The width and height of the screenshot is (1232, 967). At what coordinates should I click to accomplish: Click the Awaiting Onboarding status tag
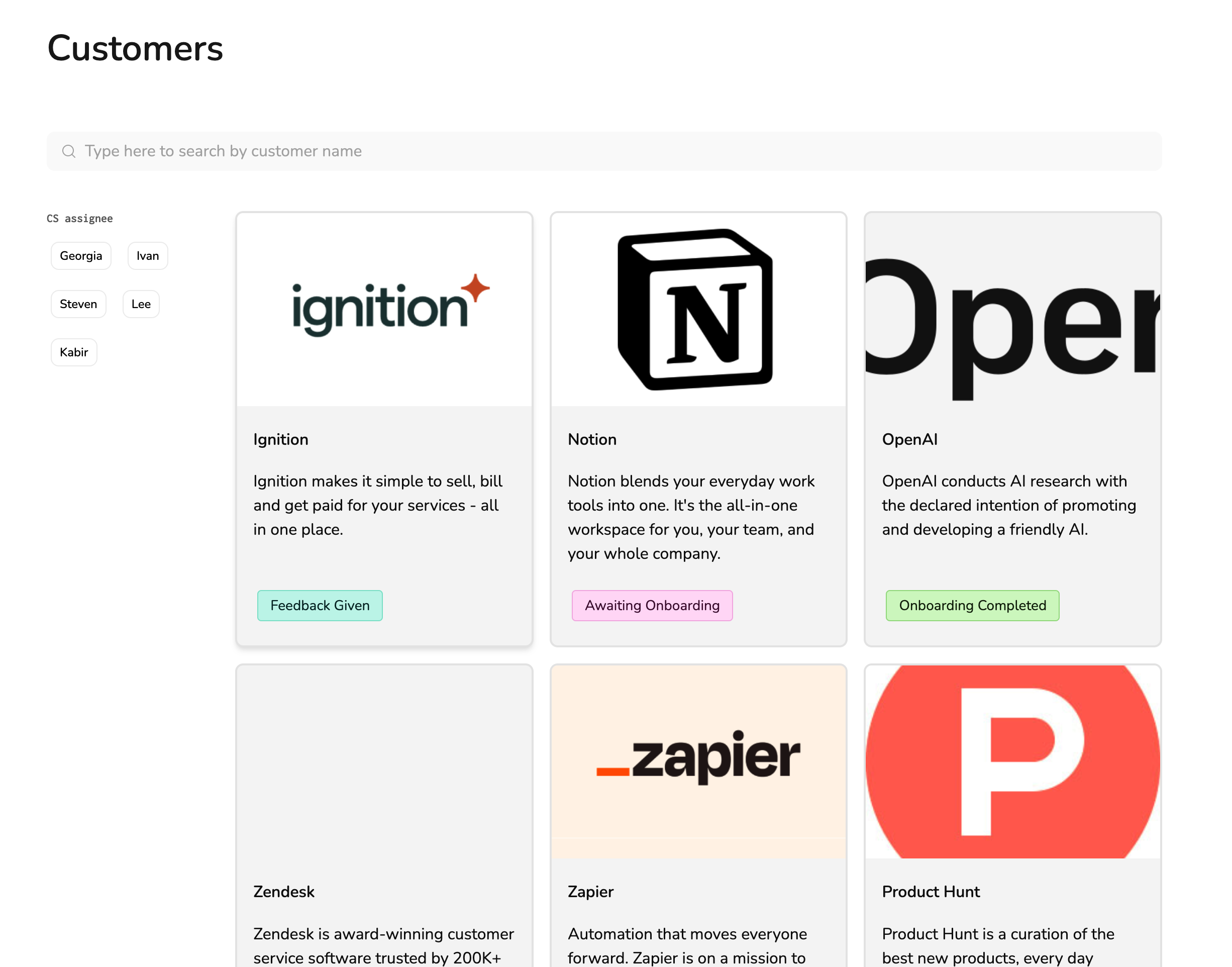(x=652, y=606)
